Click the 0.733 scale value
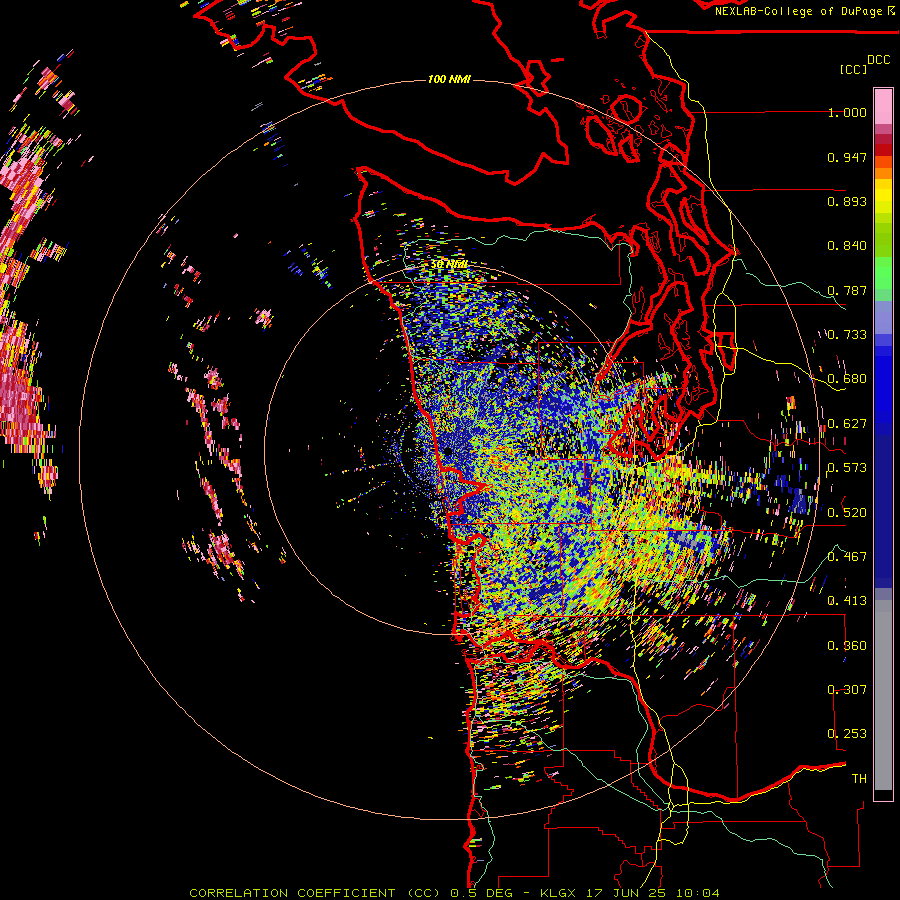The width and height of the screenshot is (900, 900). (847, 335)
